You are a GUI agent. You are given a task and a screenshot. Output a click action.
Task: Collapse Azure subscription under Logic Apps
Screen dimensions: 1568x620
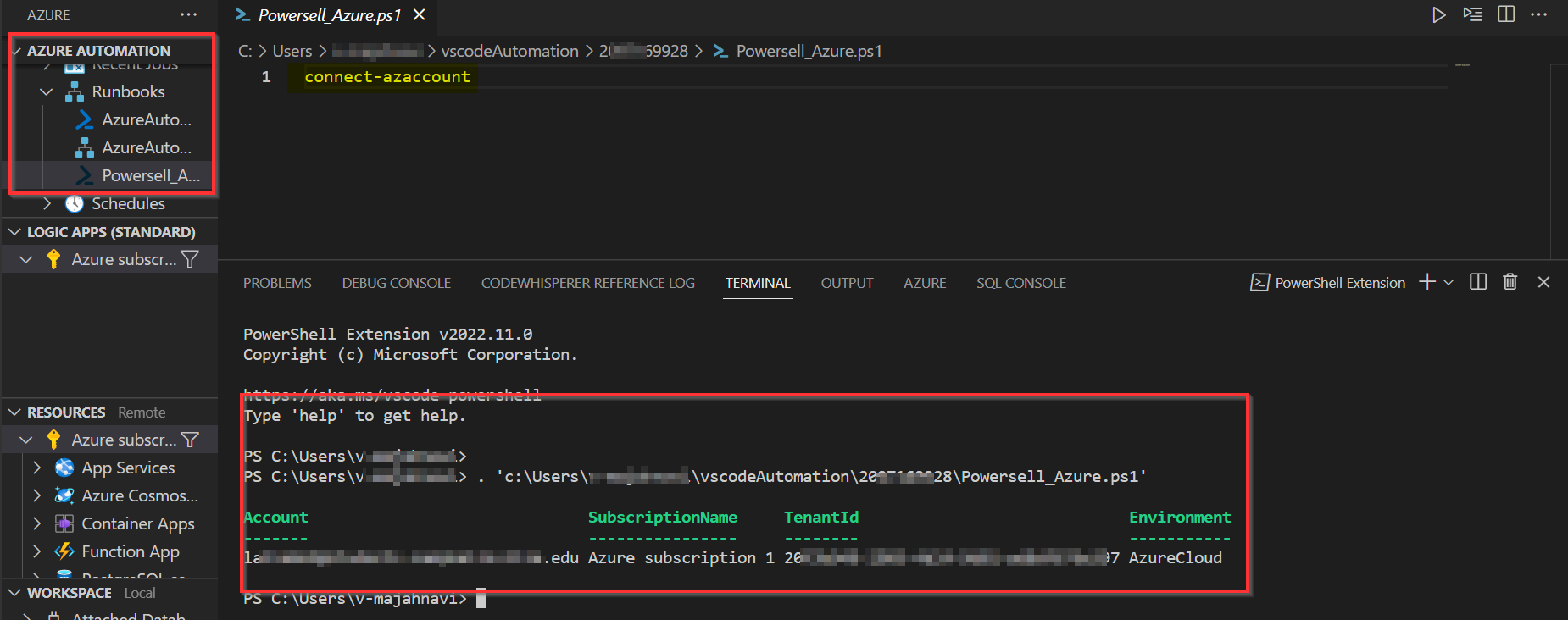[x=26, y=259]
